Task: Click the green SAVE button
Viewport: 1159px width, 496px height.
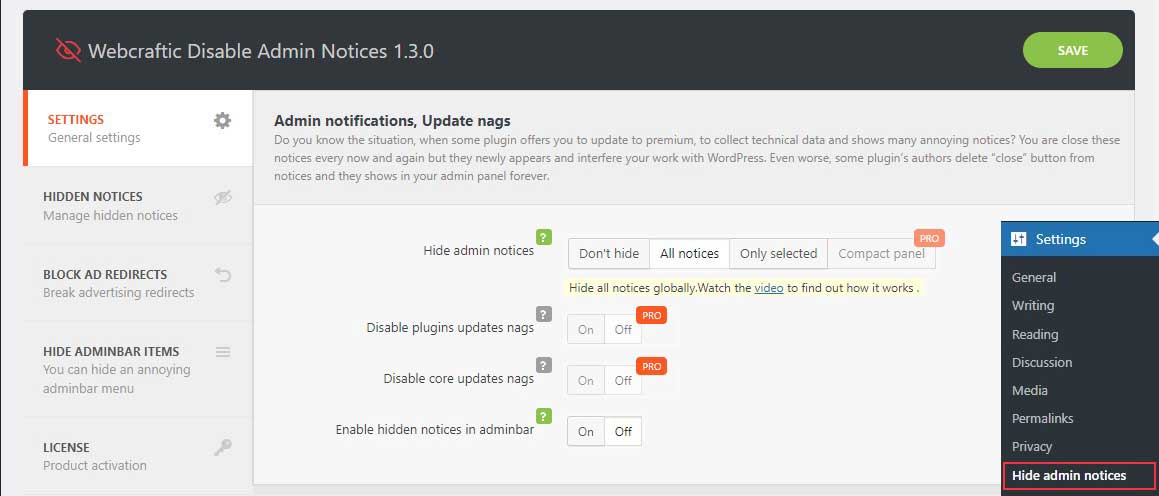Action: click(1073, 50)
